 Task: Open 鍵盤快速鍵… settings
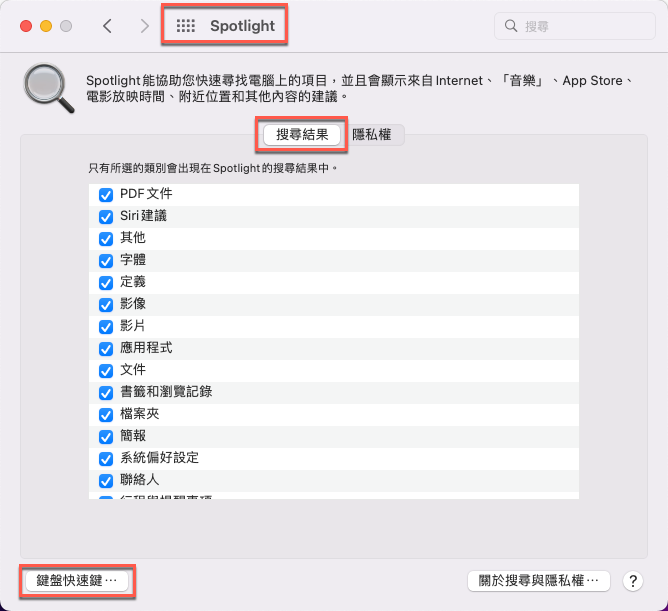(x=77, y=581)
